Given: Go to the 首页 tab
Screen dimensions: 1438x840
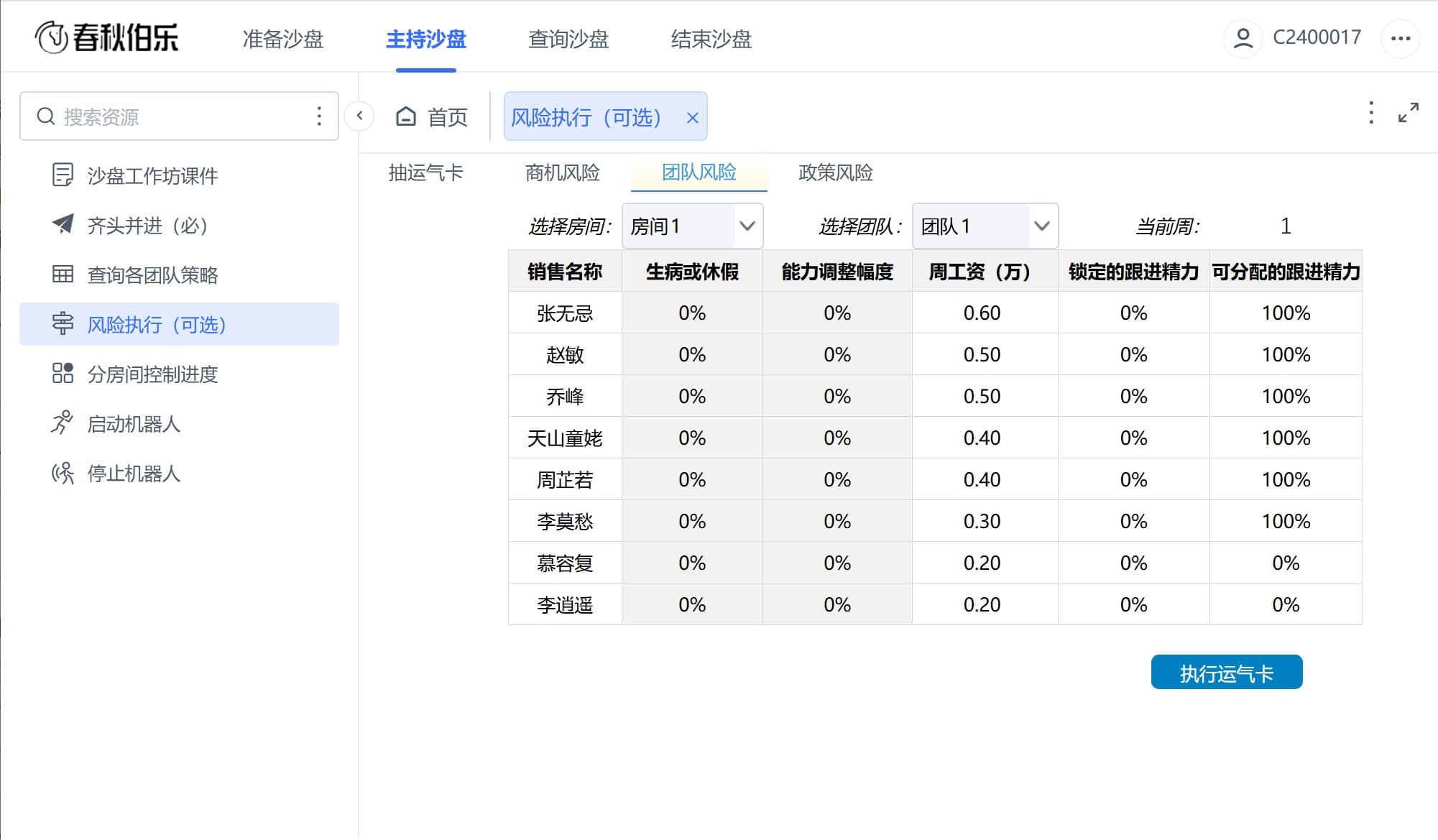Looking at the screenshot, I should [x=432, y=116].
